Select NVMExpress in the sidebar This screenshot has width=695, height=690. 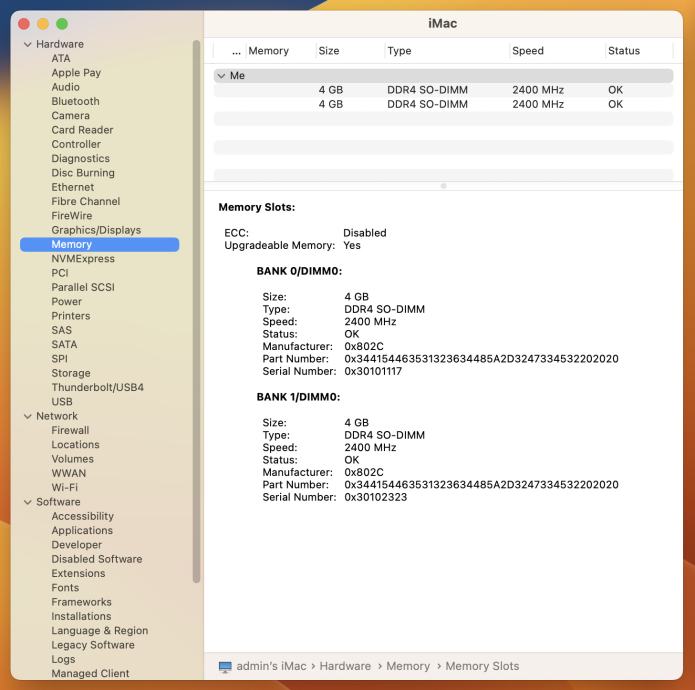[x=83, y=259]
